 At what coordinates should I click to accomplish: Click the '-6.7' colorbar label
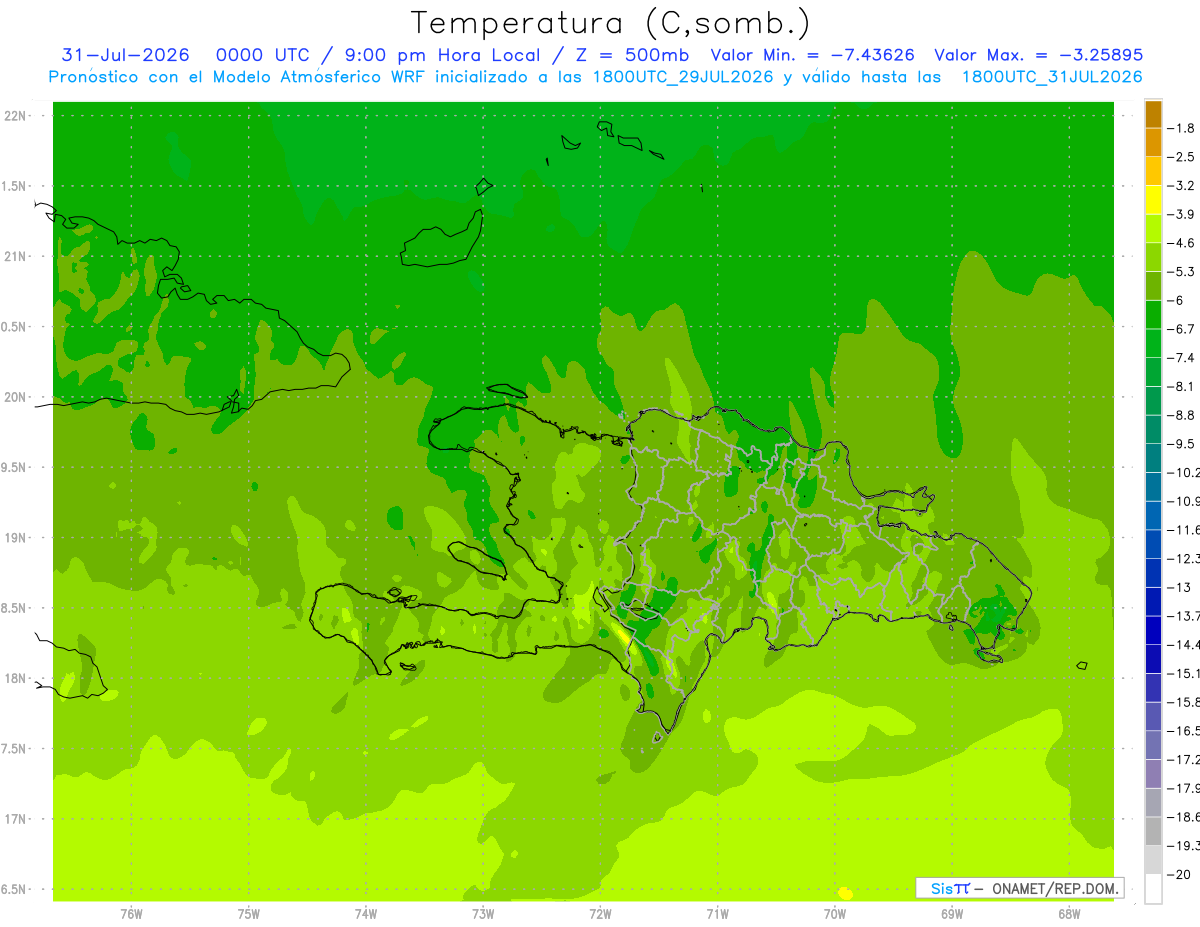point(1182,329)
